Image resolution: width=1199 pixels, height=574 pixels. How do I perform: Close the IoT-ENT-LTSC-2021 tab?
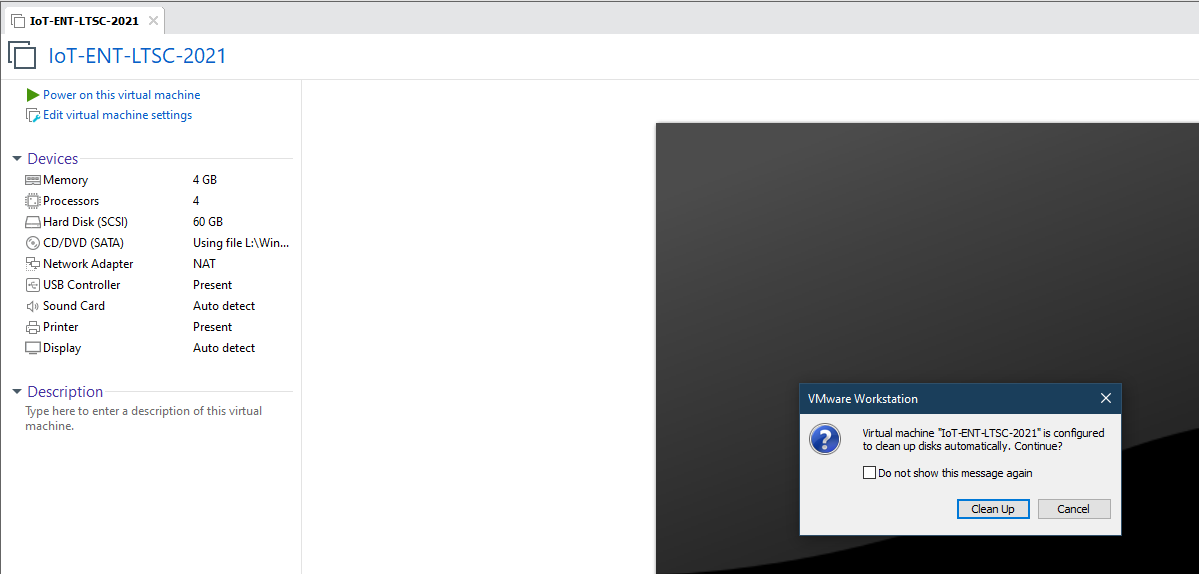pyautogui.click(x=153, y=21)
